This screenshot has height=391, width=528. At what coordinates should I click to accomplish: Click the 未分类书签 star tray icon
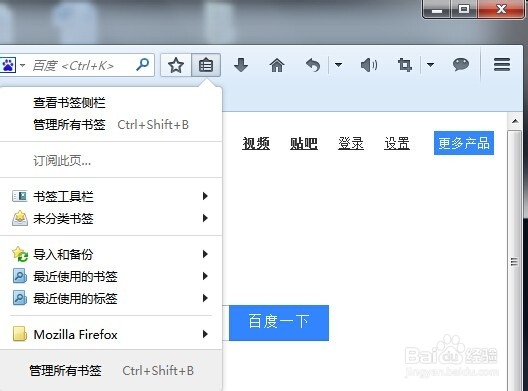20,218
